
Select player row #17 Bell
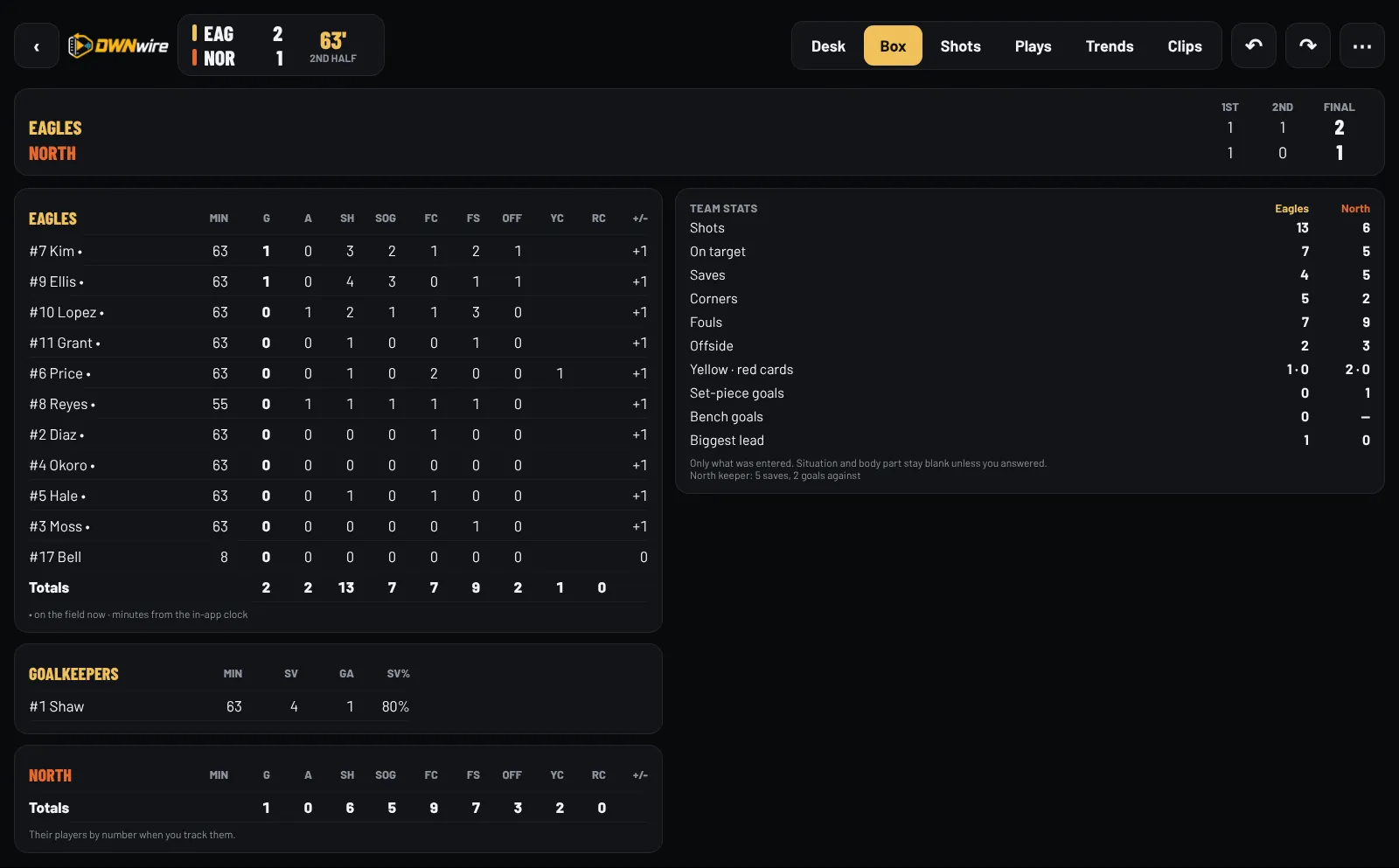[338, 557]
